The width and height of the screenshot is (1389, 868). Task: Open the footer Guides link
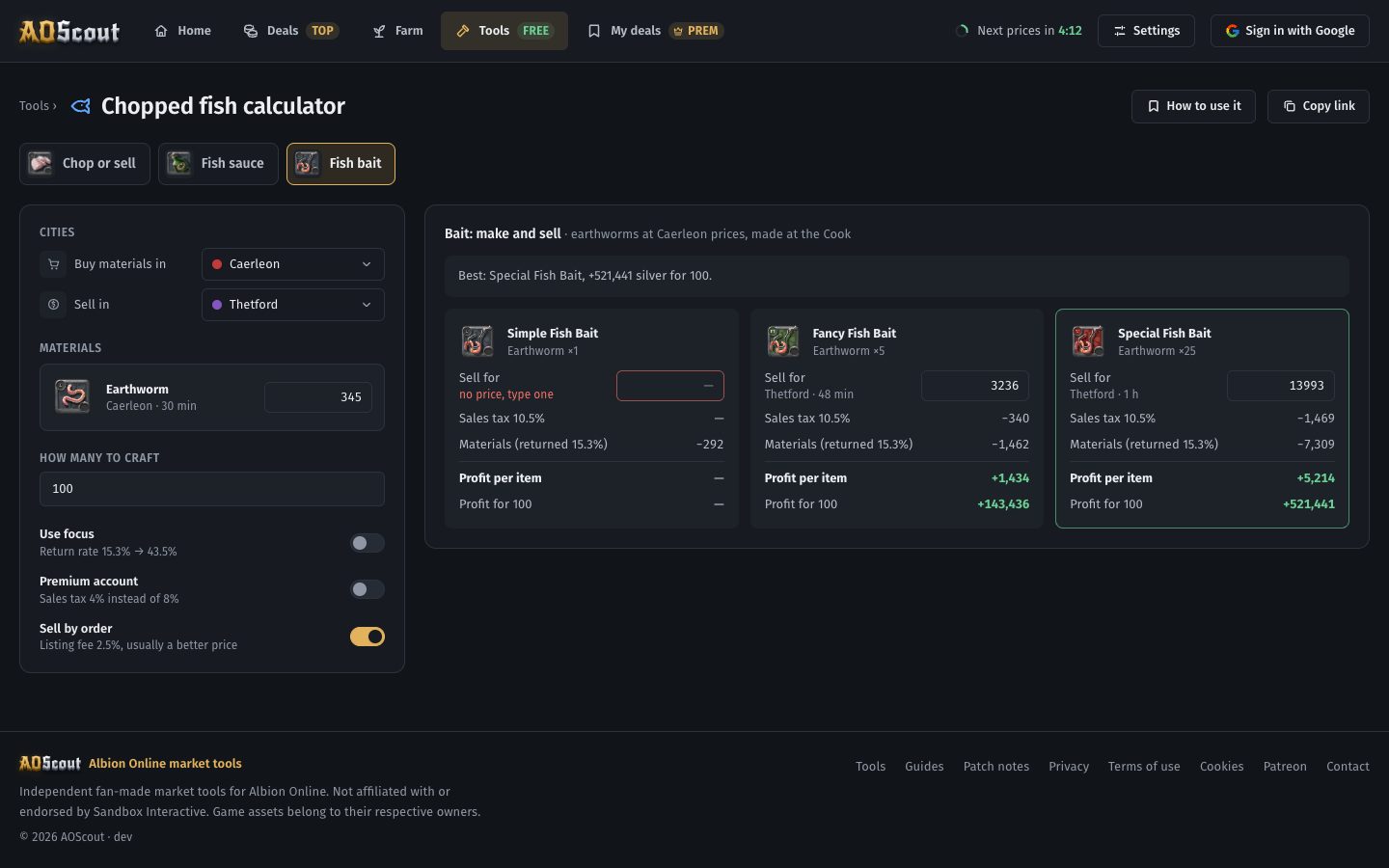(924, 767)
